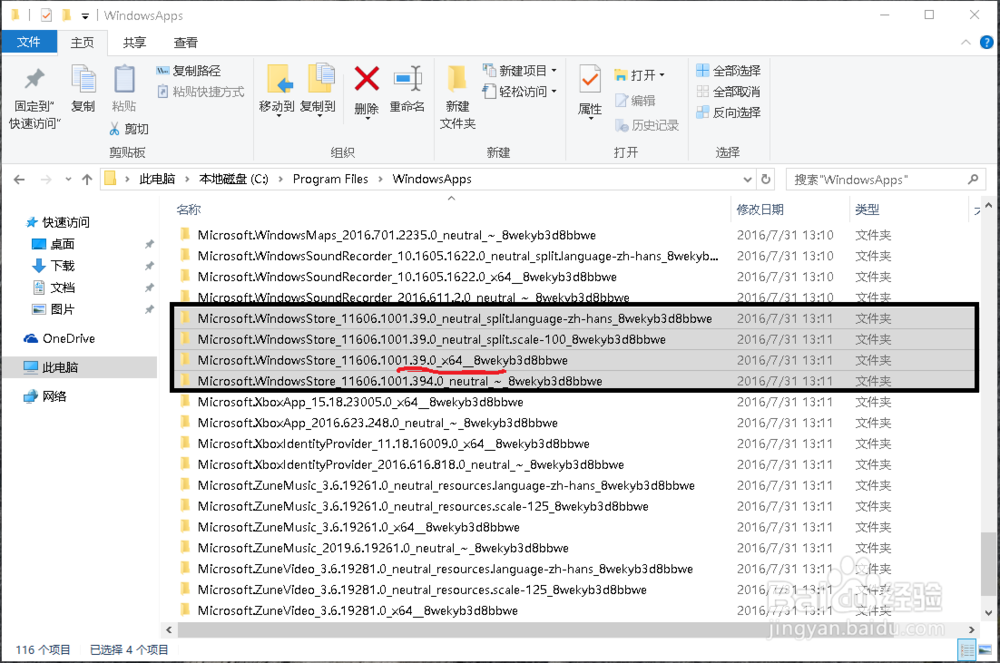
Task: Switch to the Share tab
Action: pyautogui.click(x=135, y=43)
